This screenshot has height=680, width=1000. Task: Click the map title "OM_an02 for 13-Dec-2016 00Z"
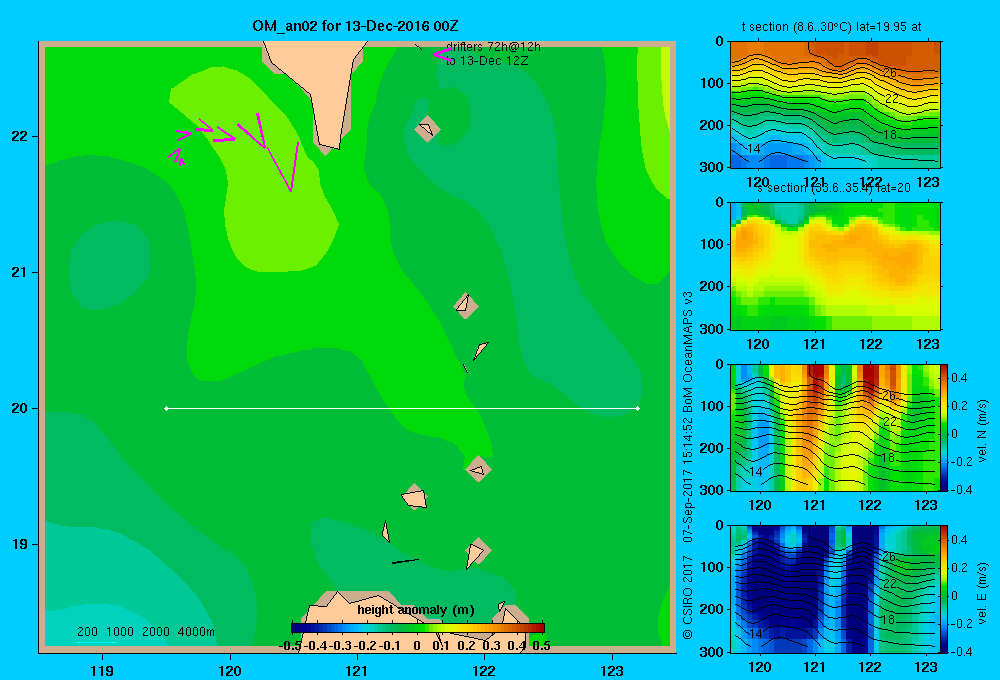coord(355,26)
